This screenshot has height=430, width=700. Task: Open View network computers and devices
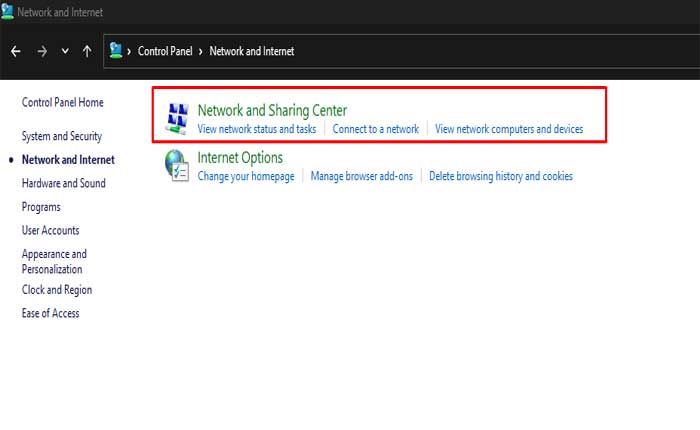[x=509, y=129]
